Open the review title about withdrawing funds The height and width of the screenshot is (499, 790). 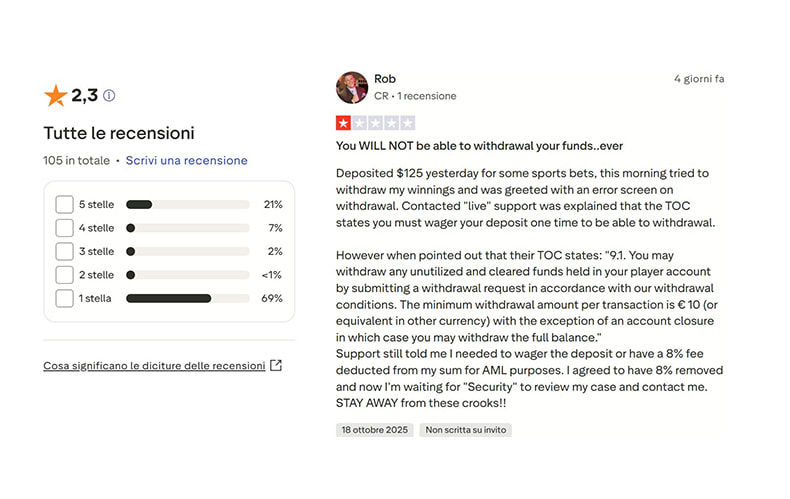(479, 146)
